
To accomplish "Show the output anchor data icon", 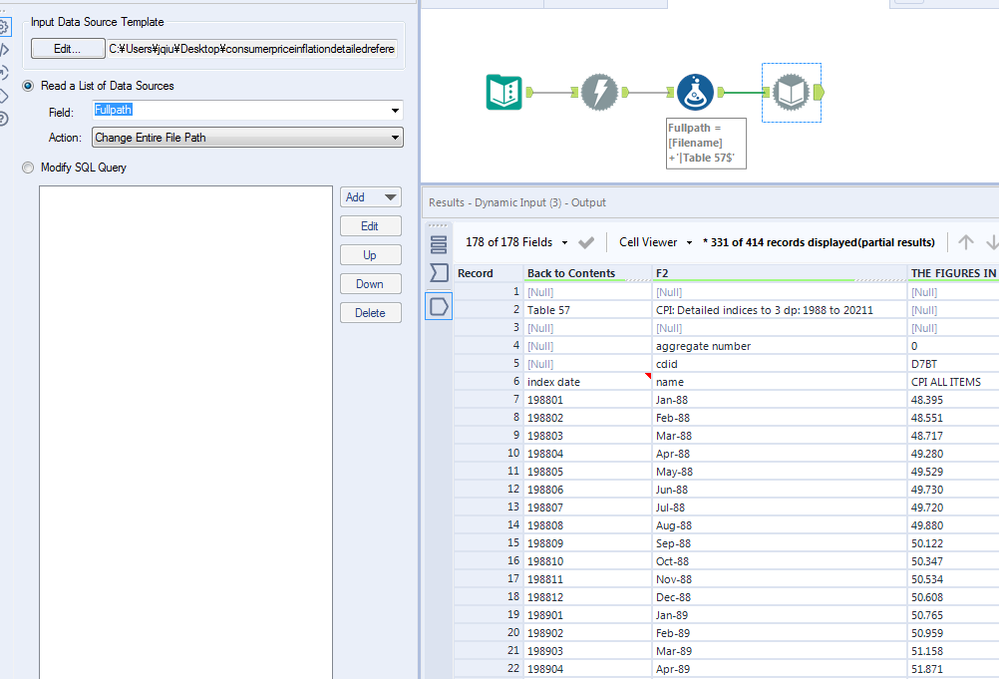I will [x=439, y=306].
